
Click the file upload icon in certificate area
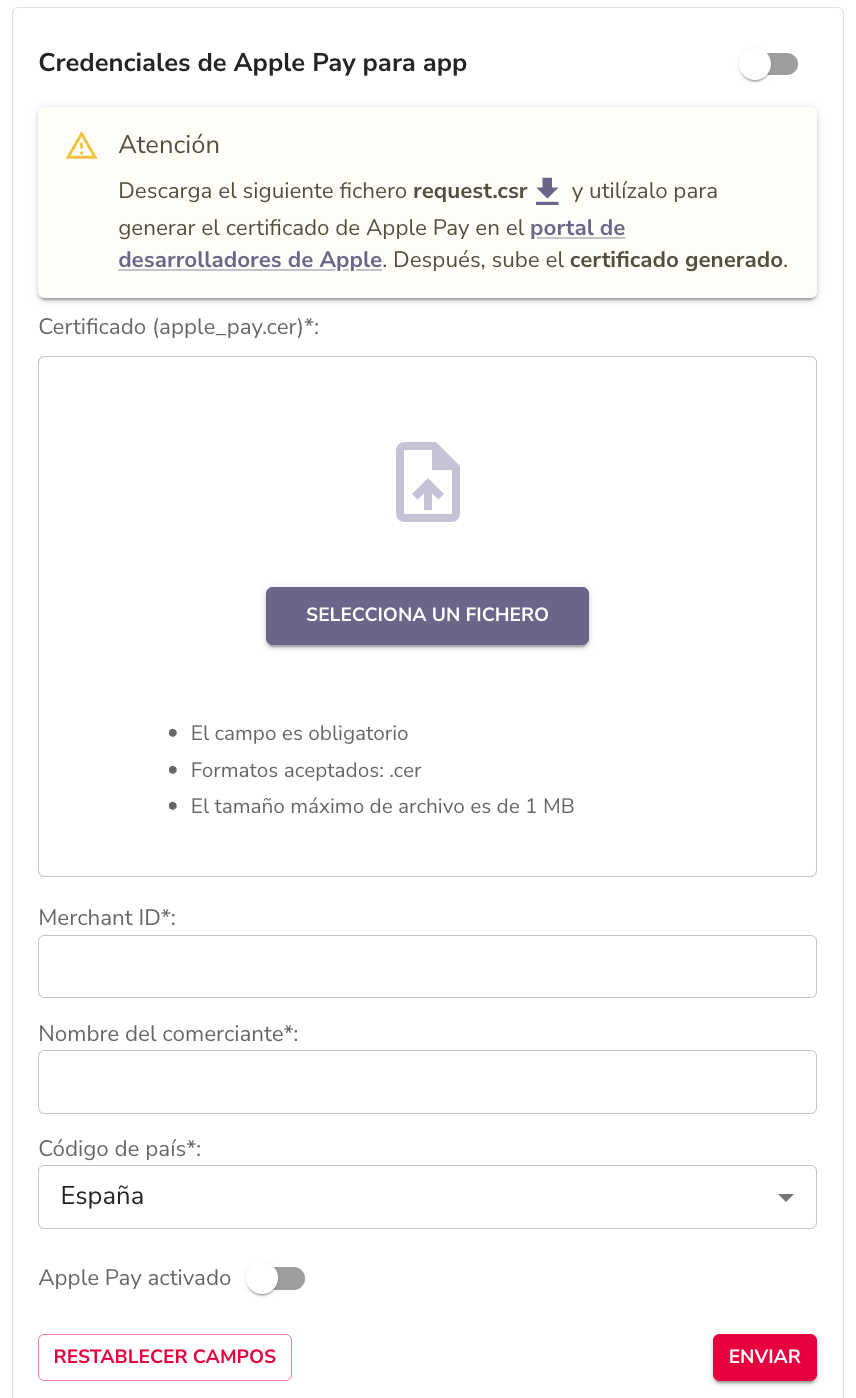pyautogui.click(x=427, y=481)
